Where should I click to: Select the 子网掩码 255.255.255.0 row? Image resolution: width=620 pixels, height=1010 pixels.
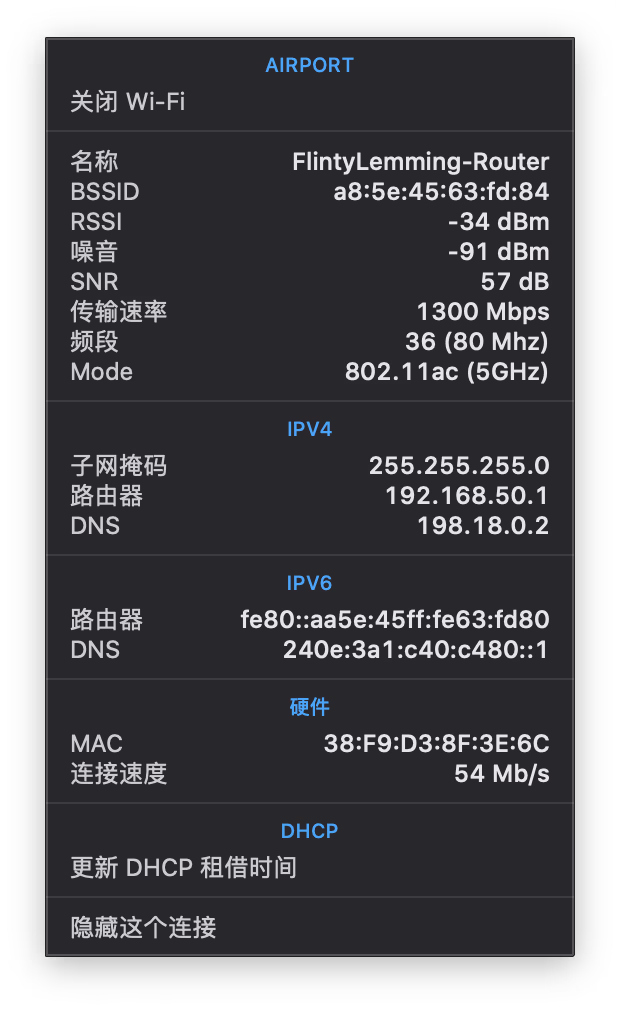[x=310, y=466]
